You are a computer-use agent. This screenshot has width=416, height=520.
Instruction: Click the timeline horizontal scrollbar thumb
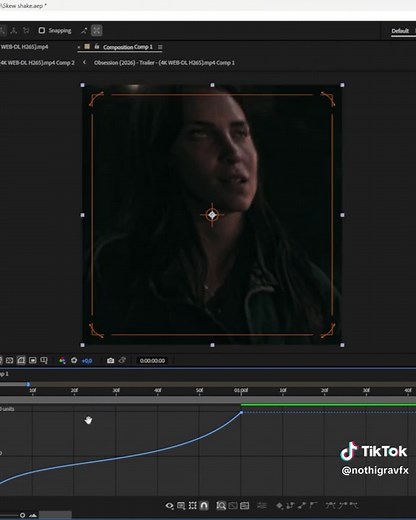click(55, 515)
